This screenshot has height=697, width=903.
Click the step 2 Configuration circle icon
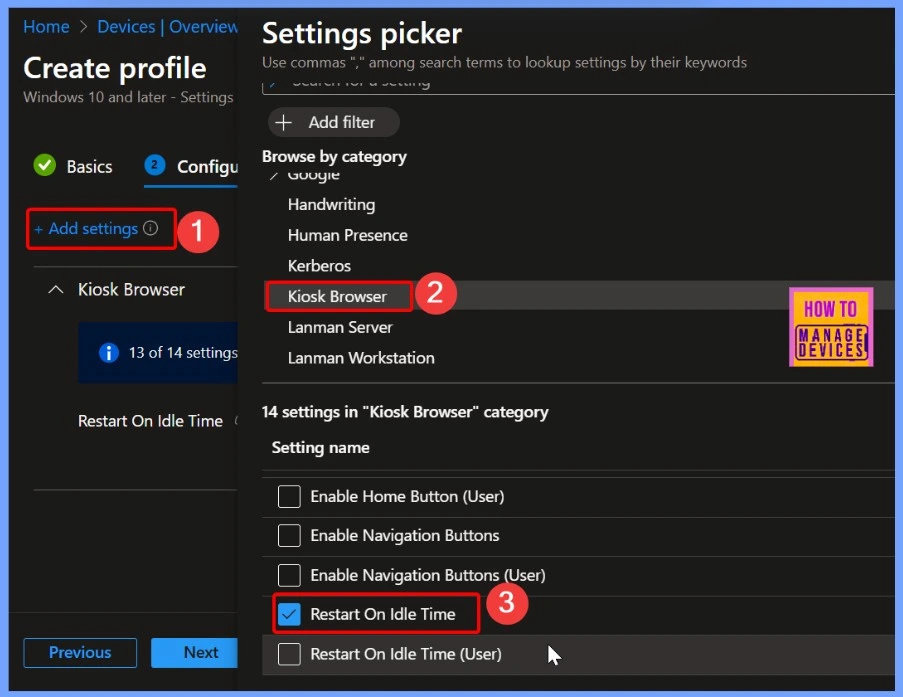click(x=154, y=166)
